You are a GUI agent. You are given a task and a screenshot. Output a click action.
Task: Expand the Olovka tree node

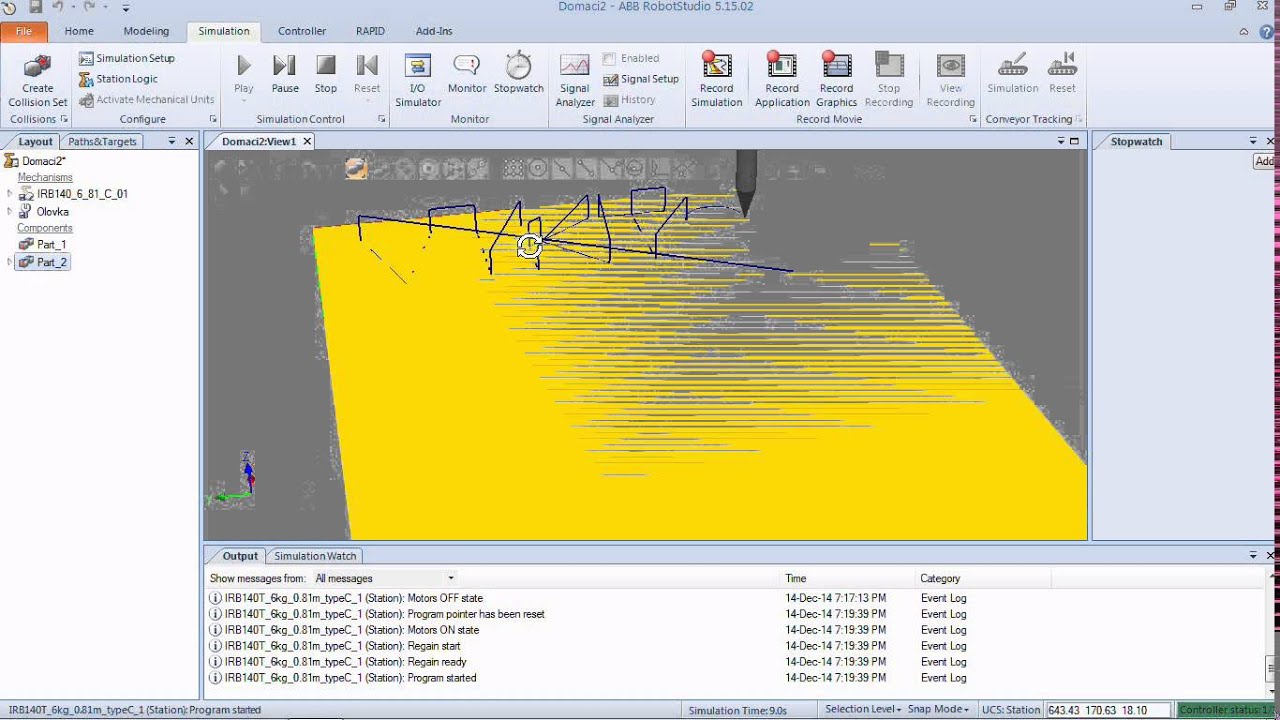(x=10, y=212)
